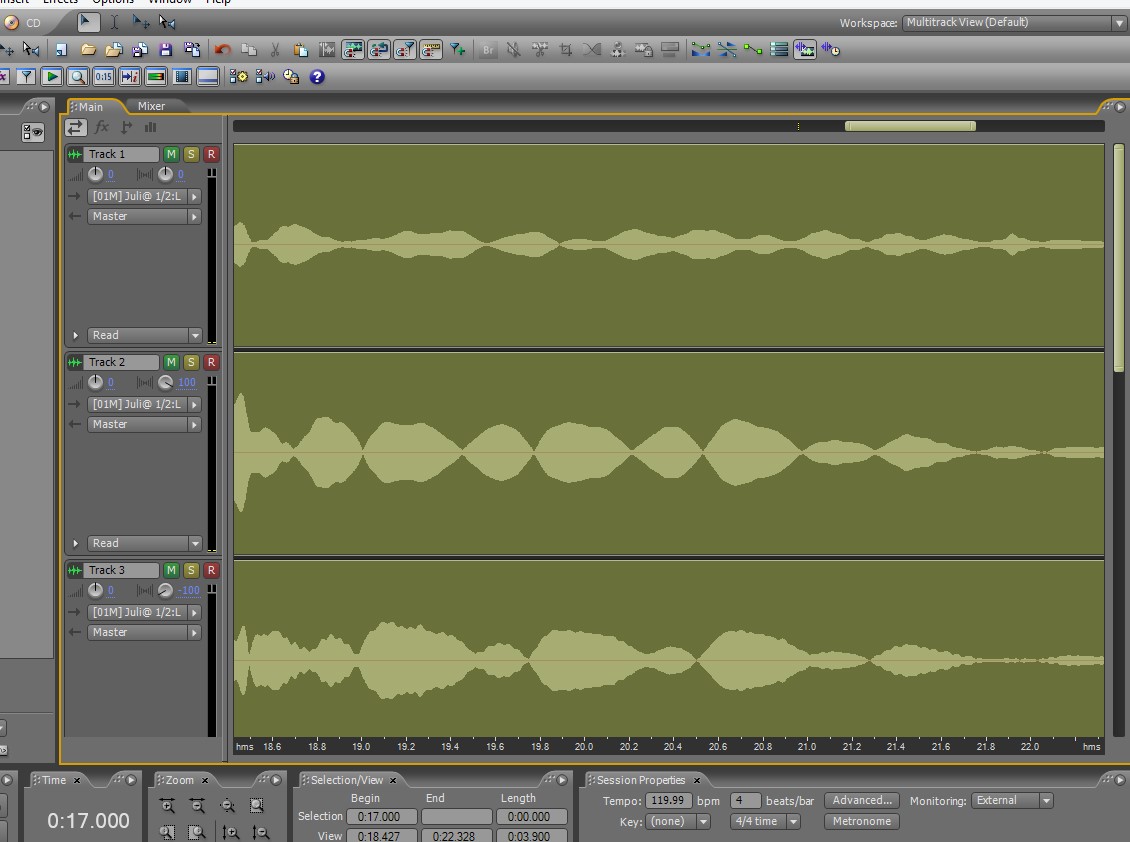The image size is (1130, 842).
Task: Arm Track 3 for record with R
Action: tap(211, 570)
